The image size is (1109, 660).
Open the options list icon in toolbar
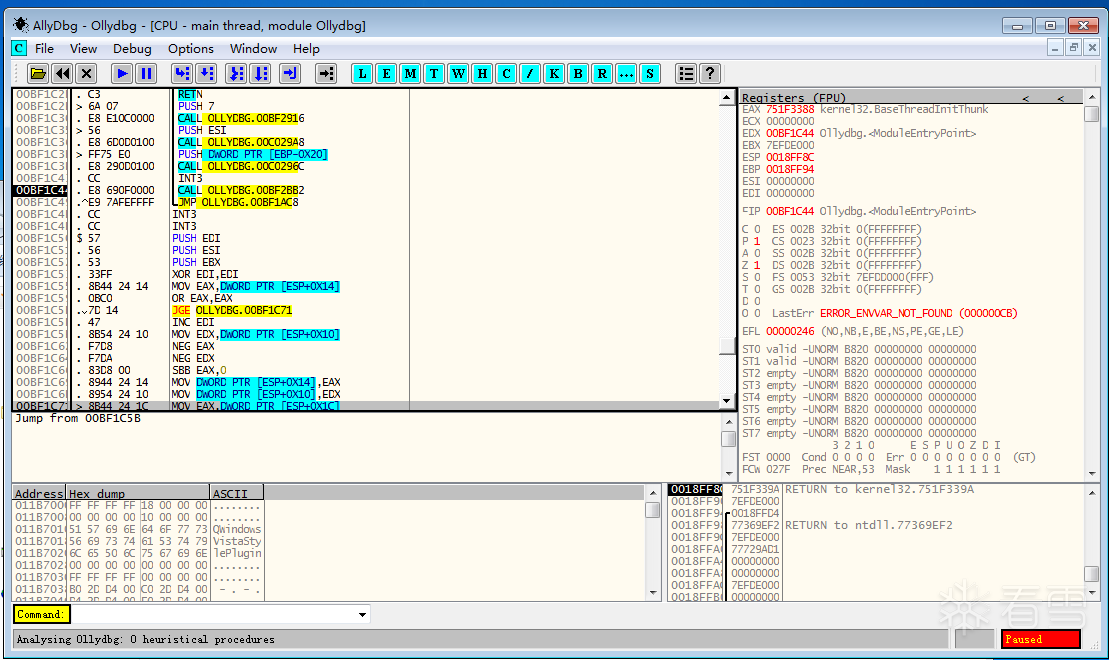coord(686,74)
